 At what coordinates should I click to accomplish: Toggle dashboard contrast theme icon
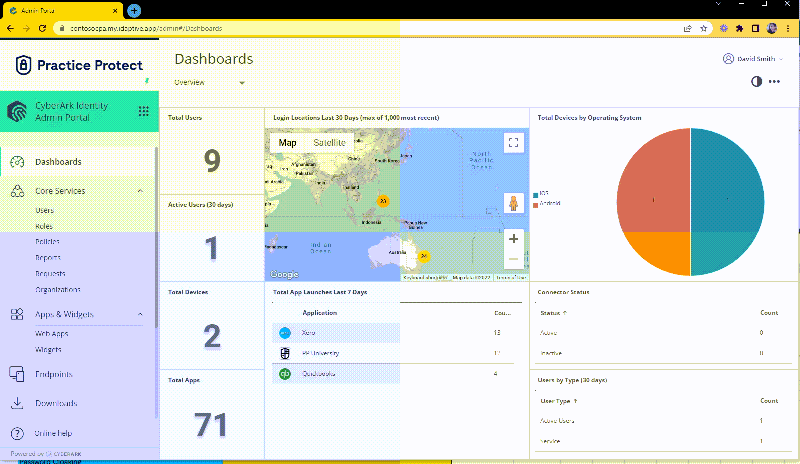click(x=757, y=82)
